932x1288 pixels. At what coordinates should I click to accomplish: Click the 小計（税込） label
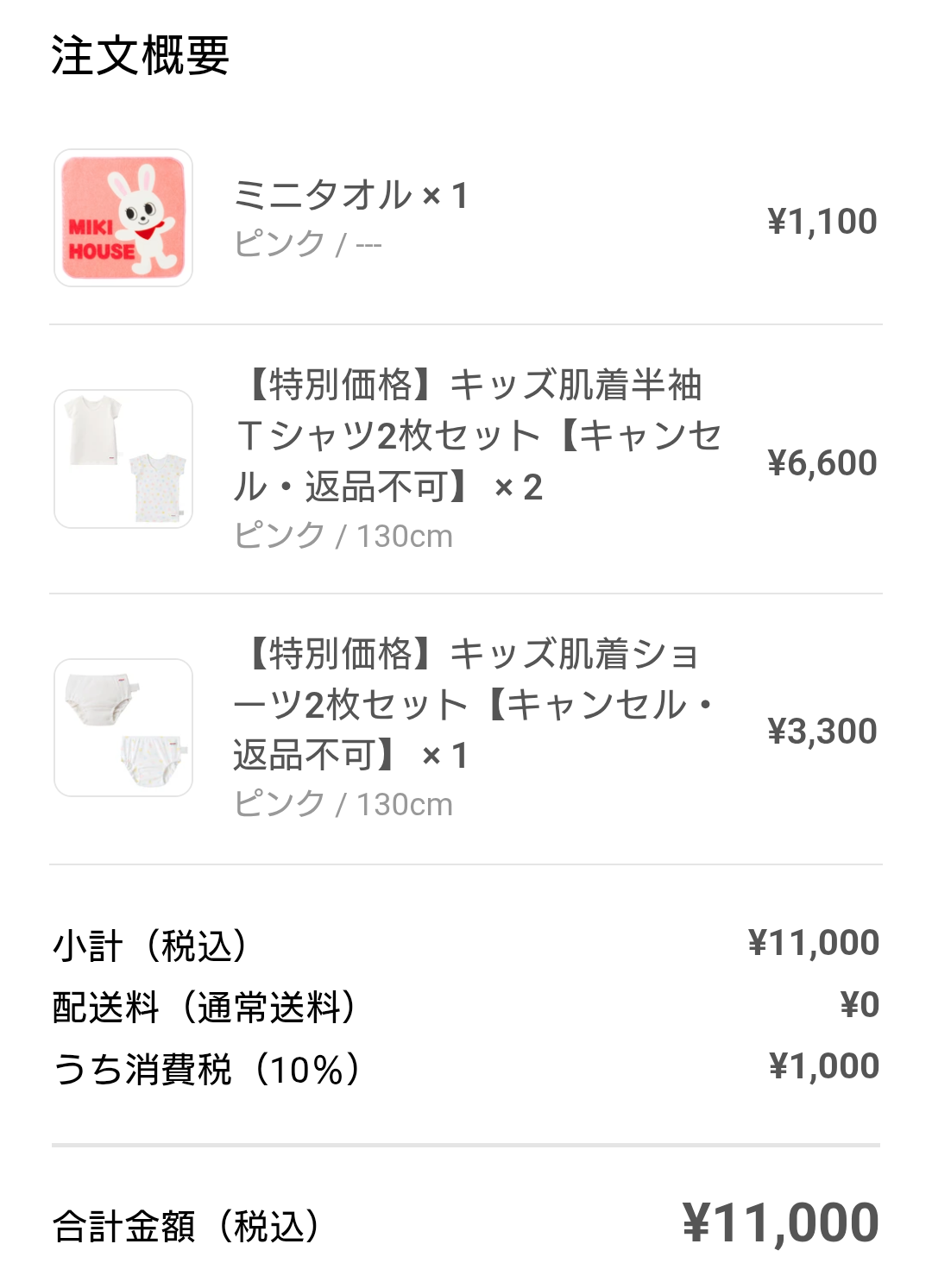click(x=151, y=945)
